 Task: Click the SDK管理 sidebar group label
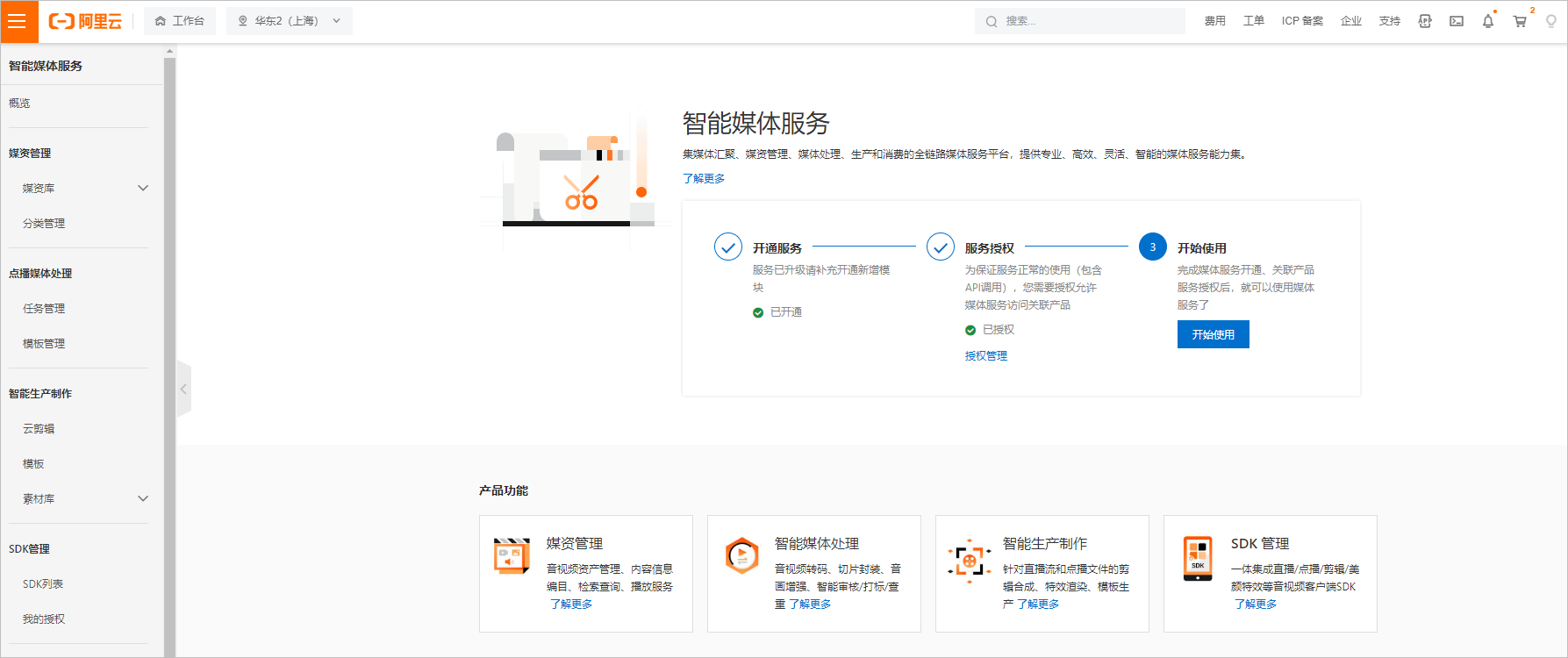29,548
